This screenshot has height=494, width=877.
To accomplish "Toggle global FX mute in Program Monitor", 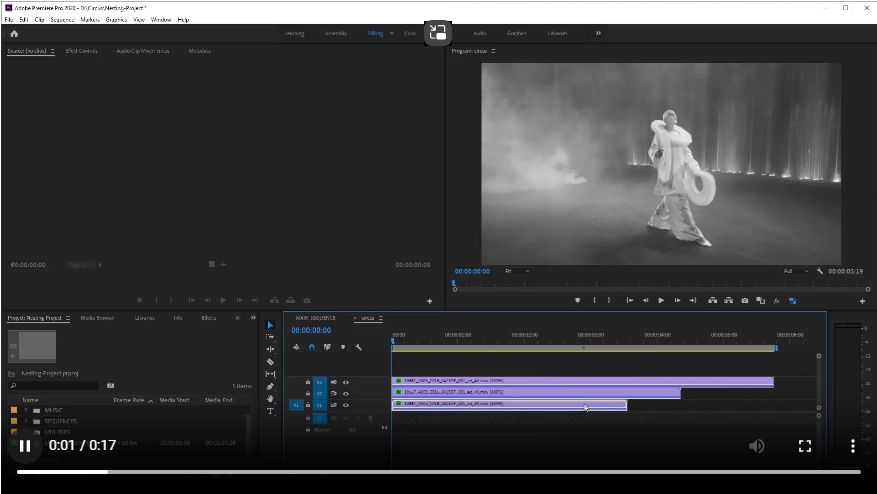I will [776, 300].
